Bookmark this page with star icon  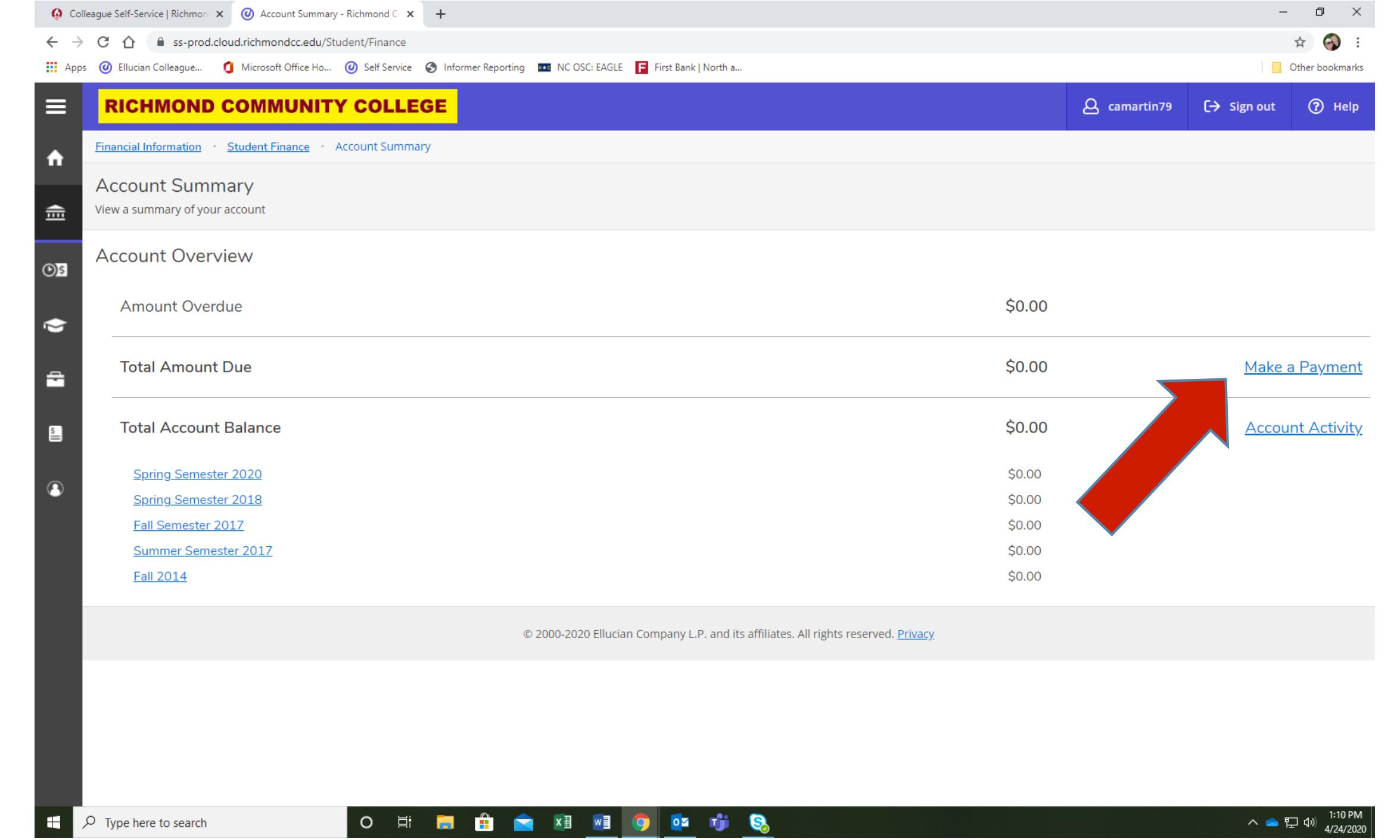[1300, 42]
